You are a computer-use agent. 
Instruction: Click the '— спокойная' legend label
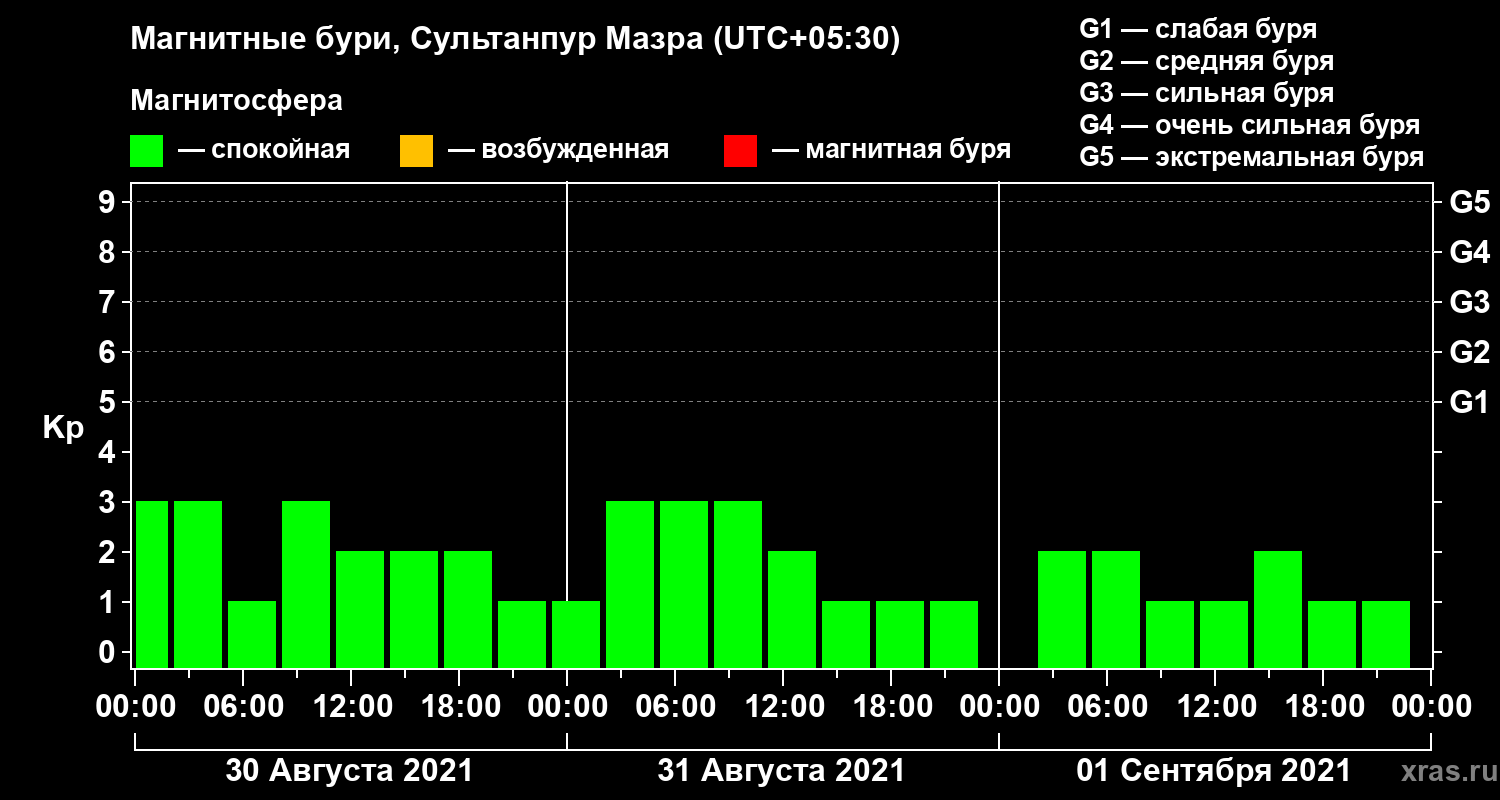tap(264, 150)
